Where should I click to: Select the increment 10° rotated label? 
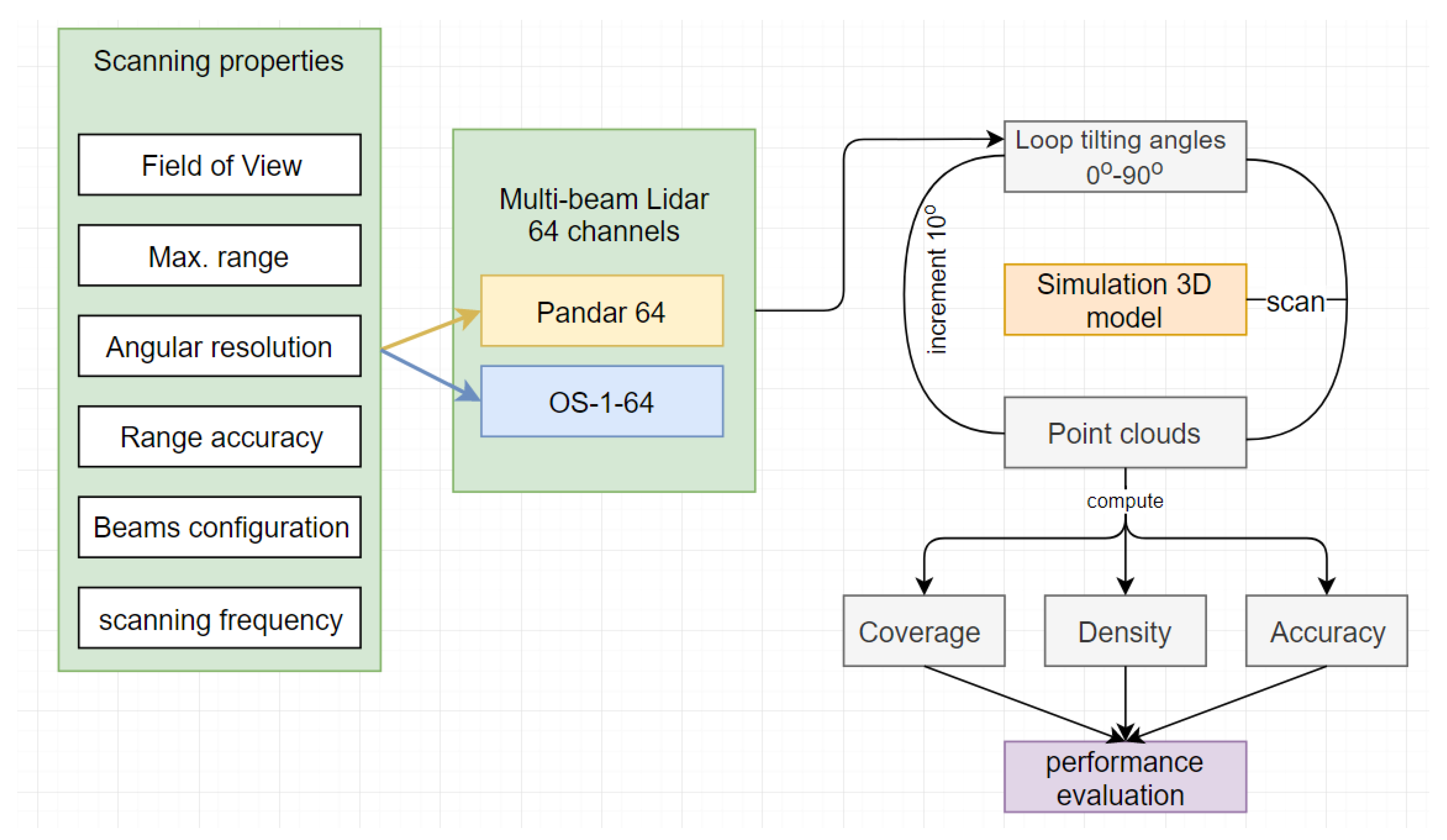(937, 280)
